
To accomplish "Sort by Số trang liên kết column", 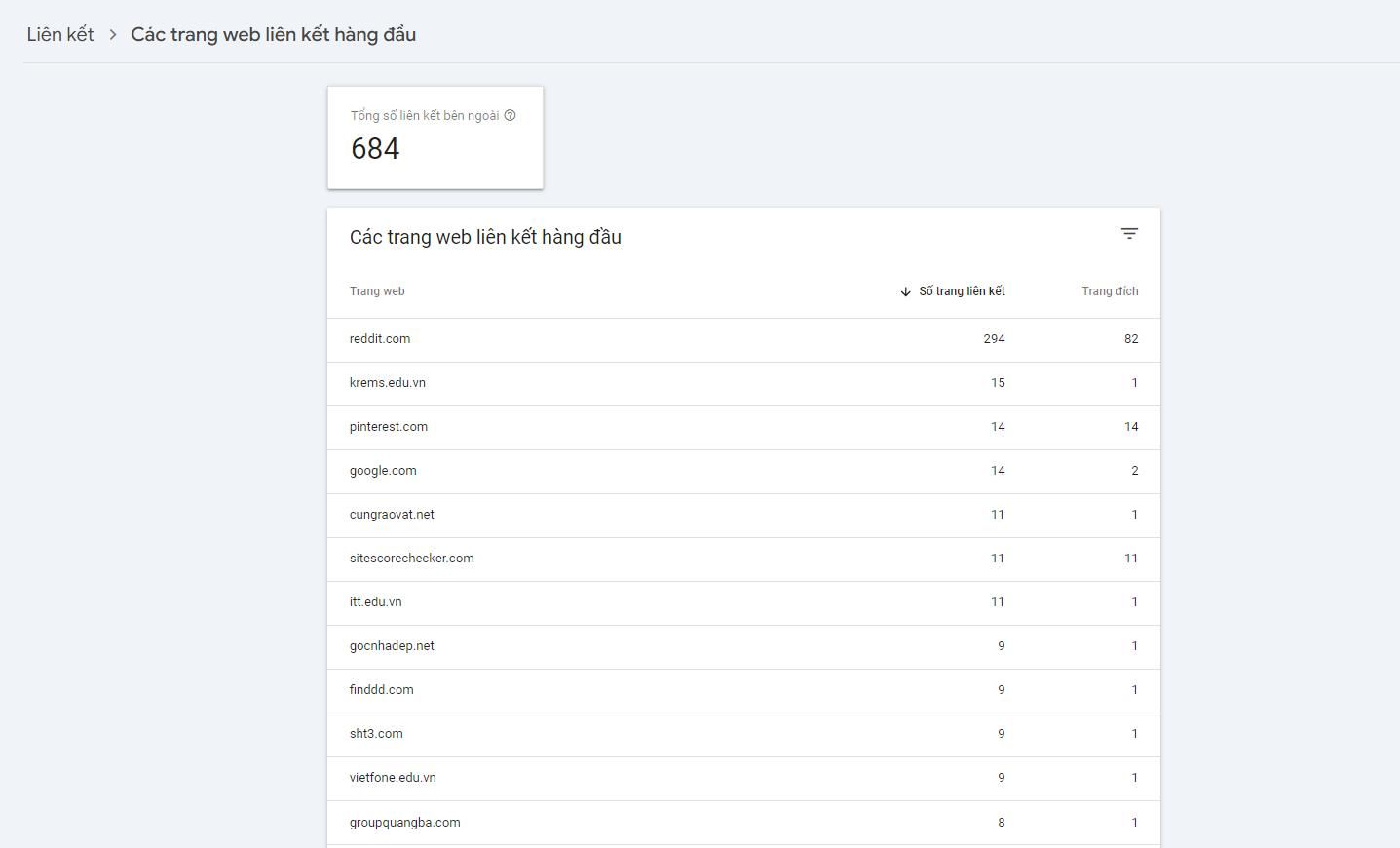I will pyautogui.click(x=962, y=291).
